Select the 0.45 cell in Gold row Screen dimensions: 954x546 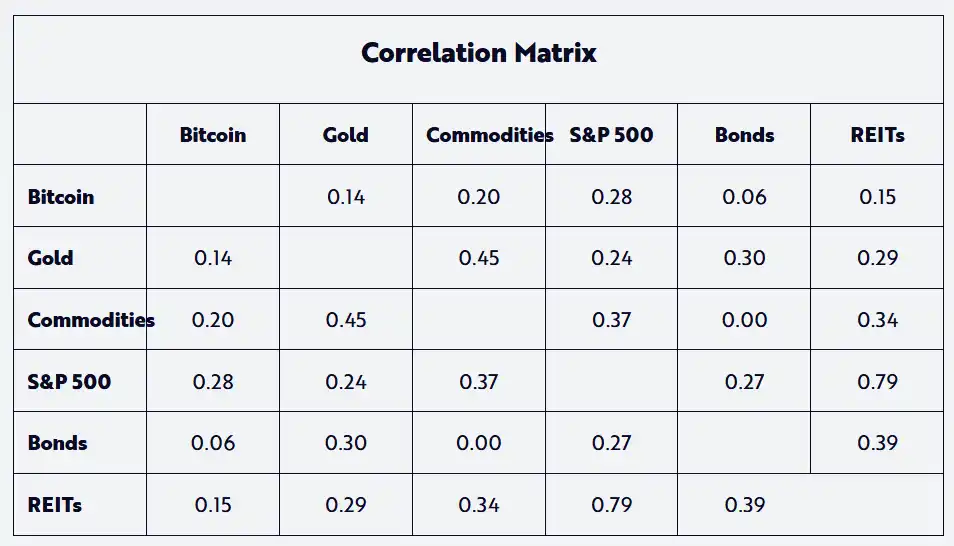click(x=479, y=258)
